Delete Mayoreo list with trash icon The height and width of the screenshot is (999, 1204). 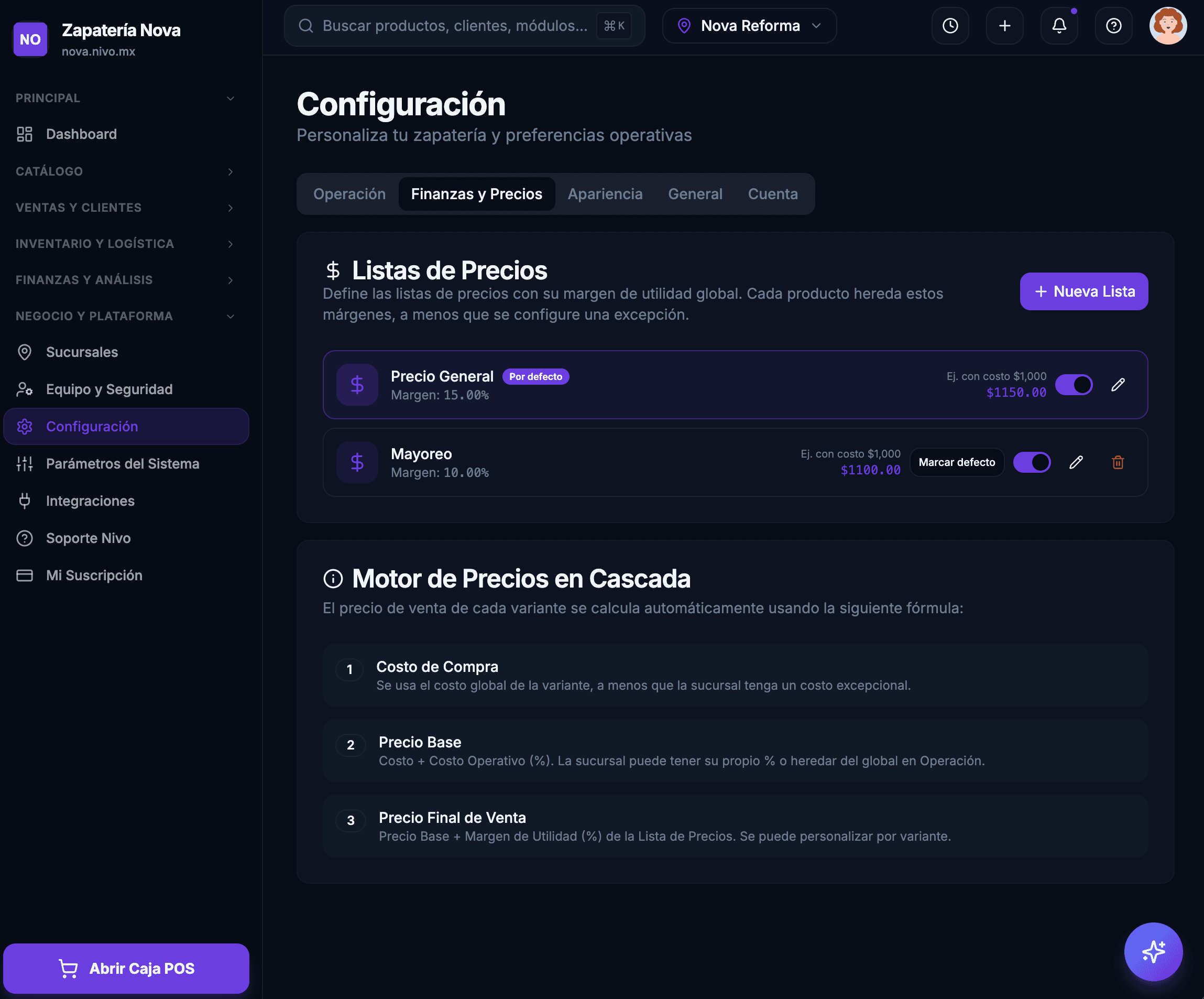1118,462
